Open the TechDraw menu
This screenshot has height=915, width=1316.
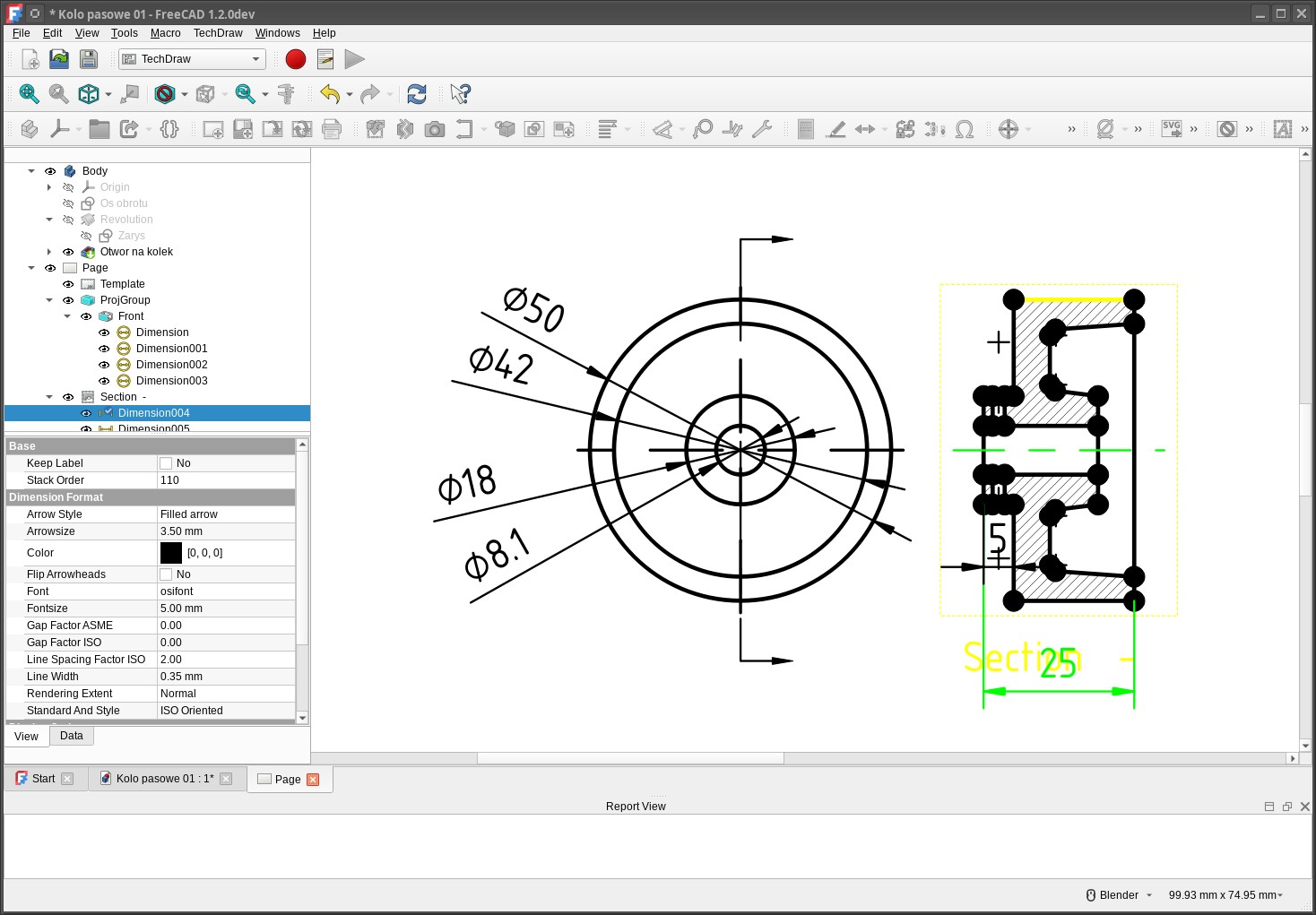point(218,33)
